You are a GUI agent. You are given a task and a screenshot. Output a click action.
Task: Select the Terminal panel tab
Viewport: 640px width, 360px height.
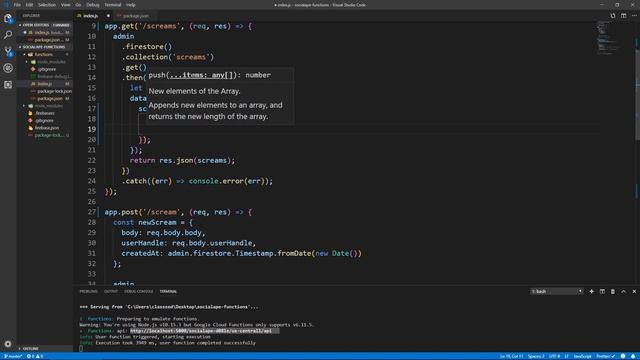[168, 291]
